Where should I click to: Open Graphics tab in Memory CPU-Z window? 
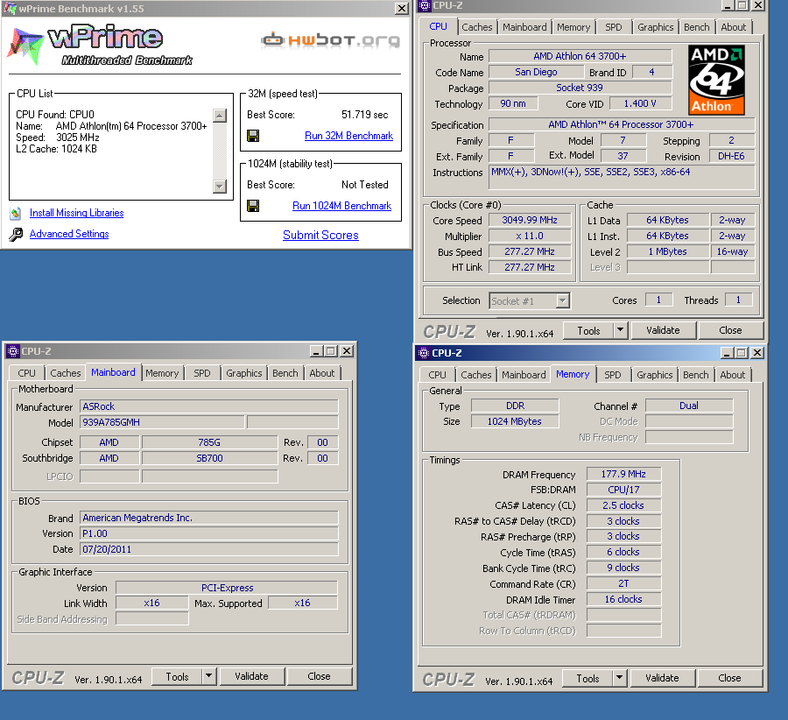tap(654, 375)
